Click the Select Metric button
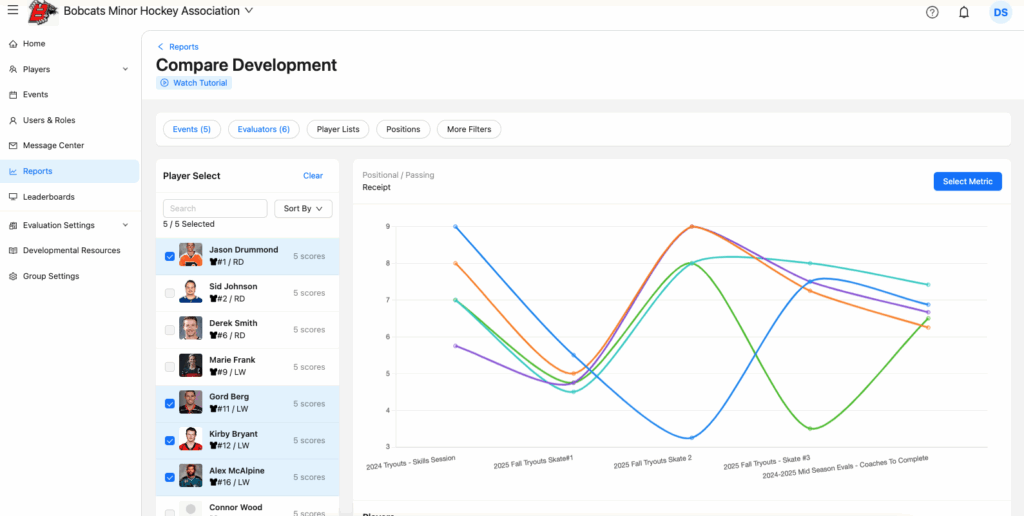1024x516 pixels. click(x=967, y=181)
